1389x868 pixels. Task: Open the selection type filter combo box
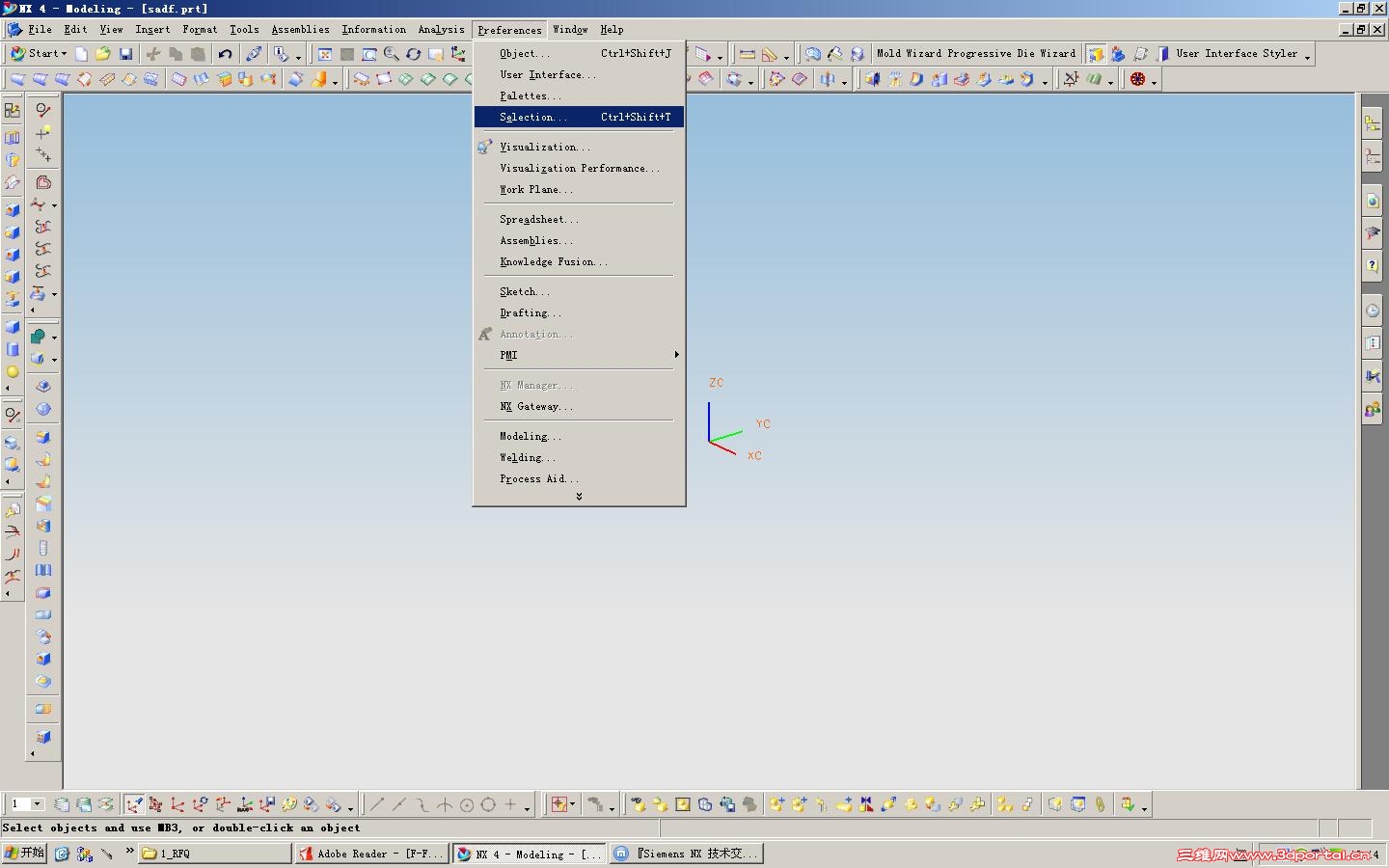[26, 804]
